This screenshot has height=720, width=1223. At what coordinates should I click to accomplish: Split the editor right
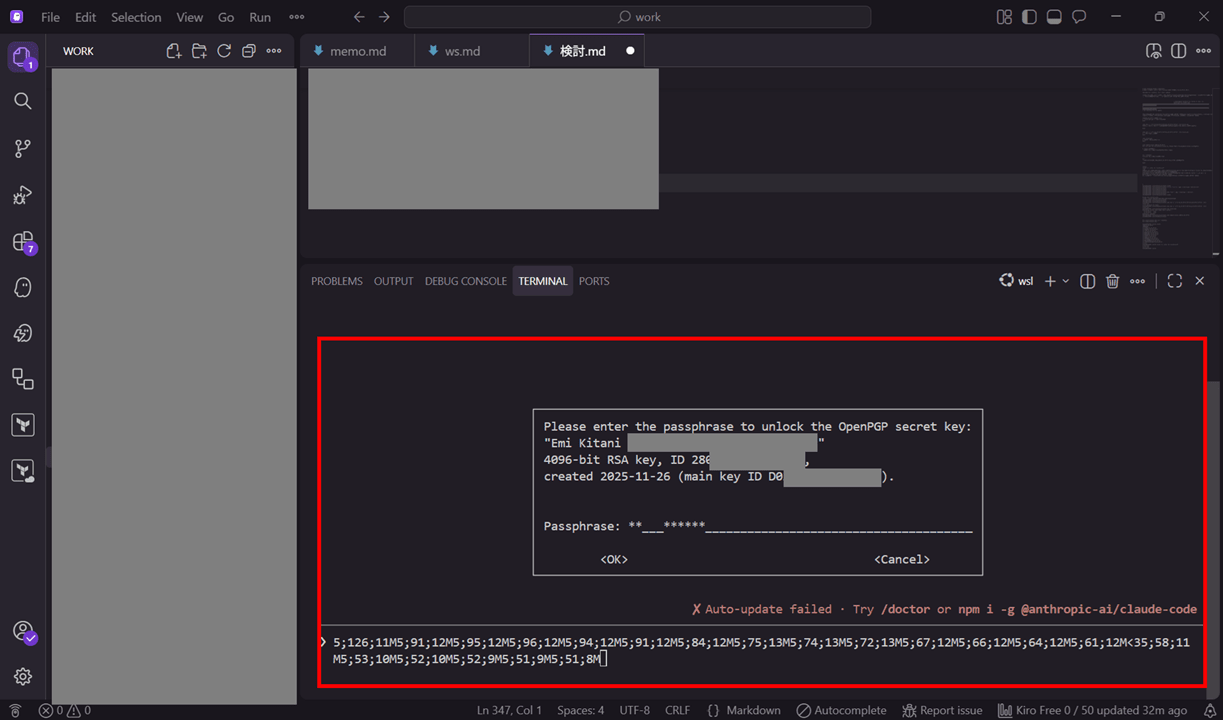[1179, 51]
